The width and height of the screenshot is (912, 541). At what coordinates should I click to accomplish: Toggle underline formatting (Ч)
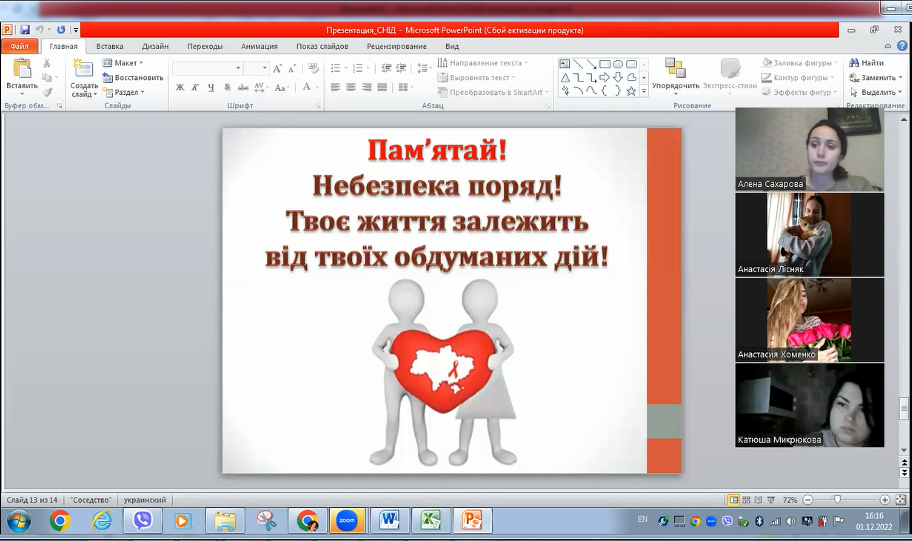coord(212,88)
